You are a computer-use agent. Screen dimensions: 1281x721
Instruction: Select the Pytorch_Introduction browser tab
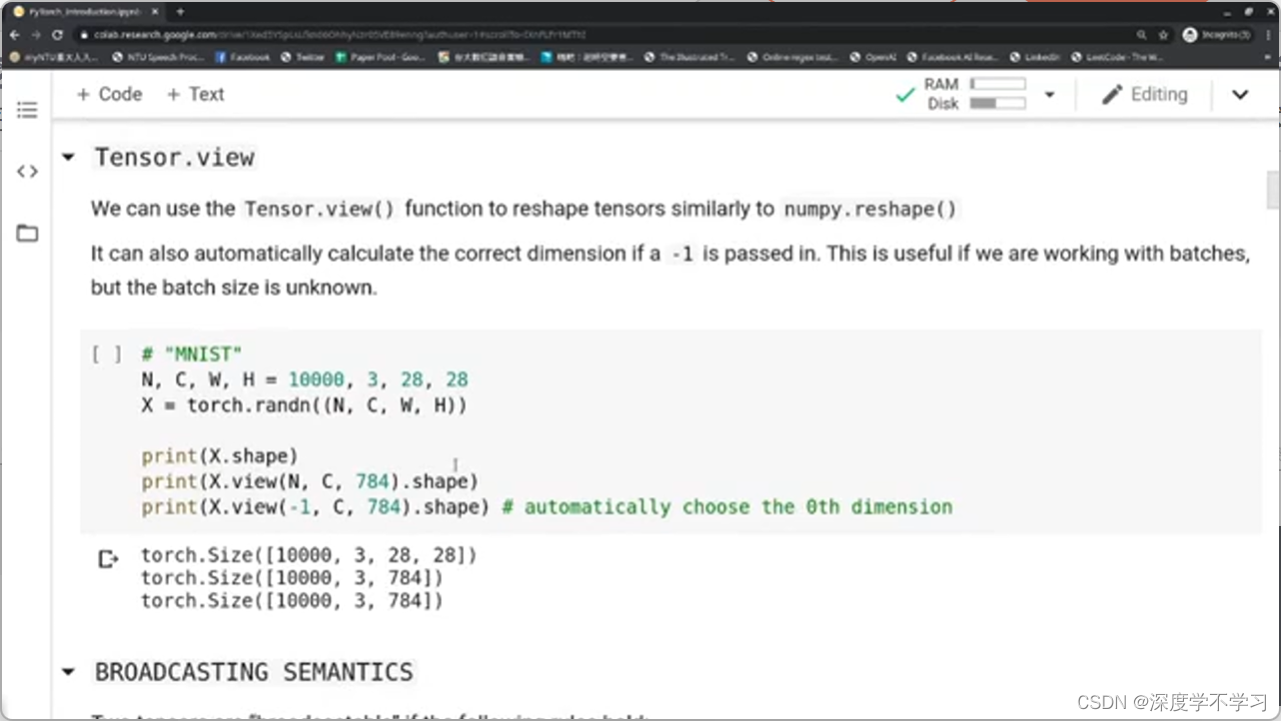coord(83,11)
